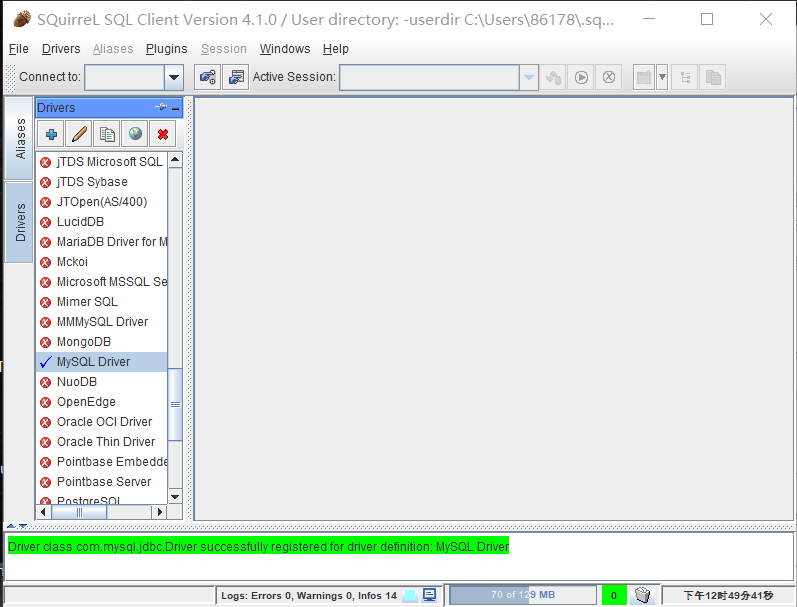The height and width of the screenshot is (607, 797).
Task: Select jTDS Microsoft SQL driver
Action: 102,162
